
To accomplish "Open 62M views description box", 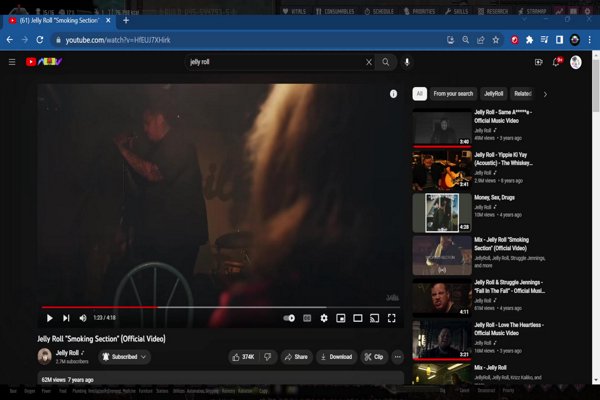I will pos(221,378).
